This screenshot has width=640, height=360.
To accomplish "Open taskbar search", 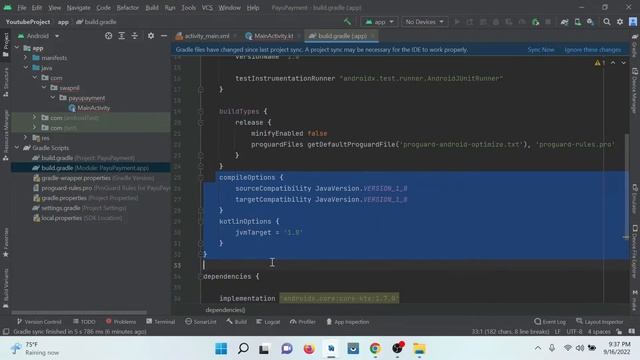I will [x=243, y=349].
